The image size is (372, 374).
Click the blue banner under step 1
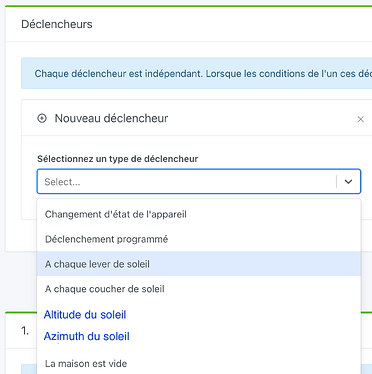29,369
